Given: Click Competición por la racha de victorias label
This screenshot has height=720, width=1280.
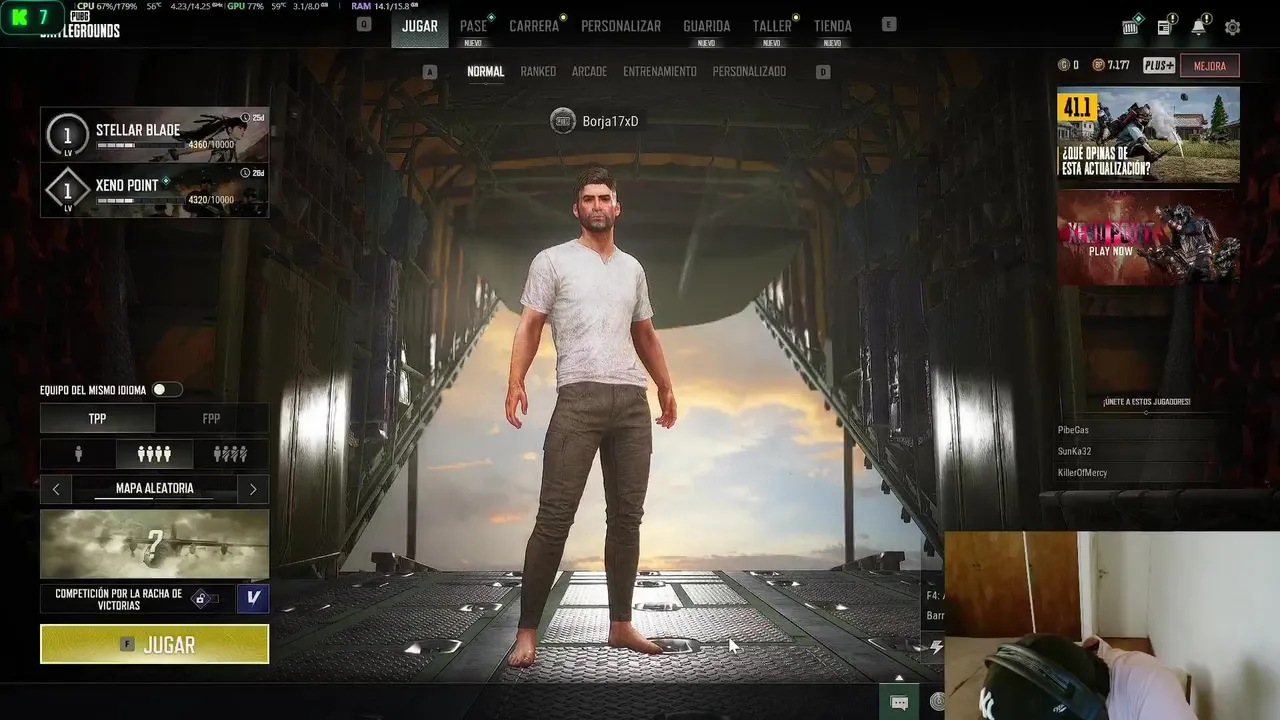Looking at the screenshot, I should [x=119, y=599].
